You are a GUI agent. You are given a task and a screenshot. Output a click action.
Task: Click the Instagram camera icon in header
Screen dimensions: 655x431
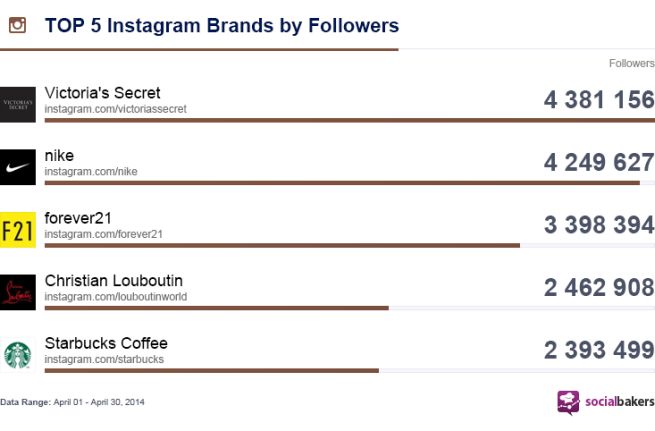[x=16, y=25]
